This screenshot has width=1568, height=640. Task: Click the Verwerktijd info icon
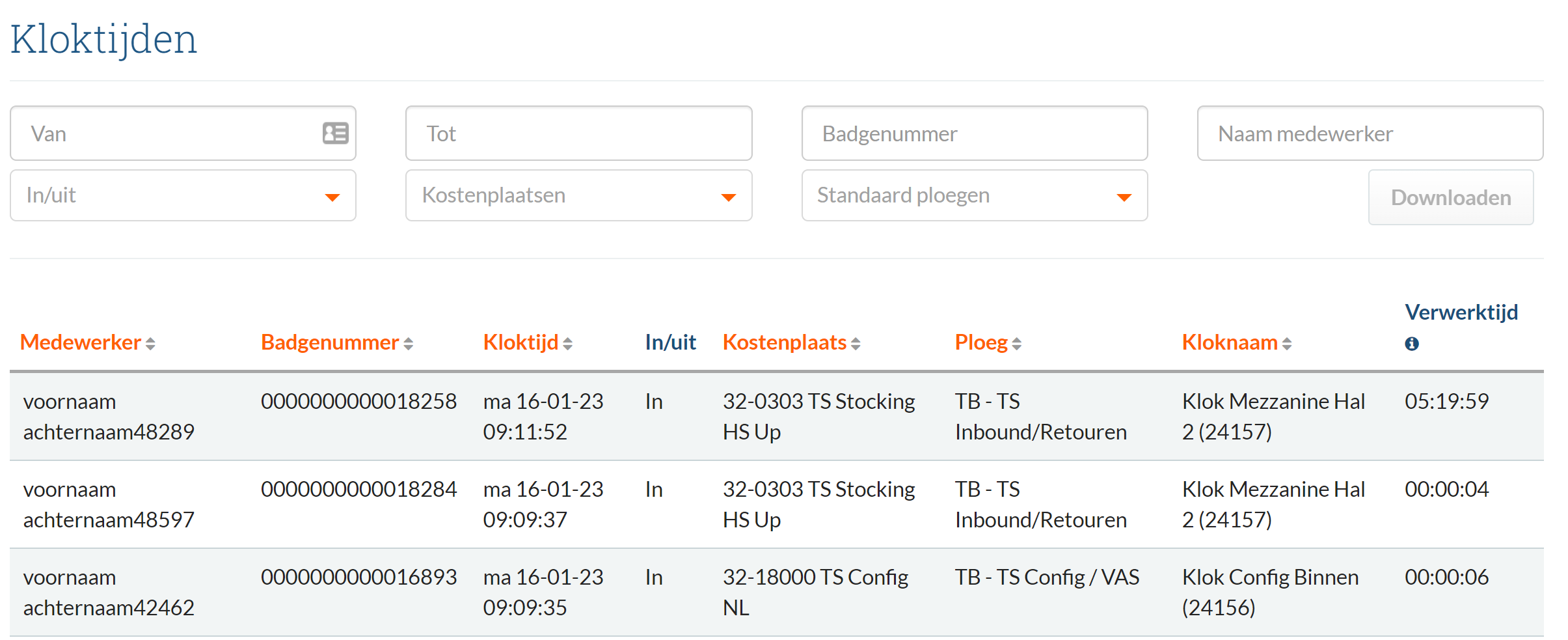1411,344
